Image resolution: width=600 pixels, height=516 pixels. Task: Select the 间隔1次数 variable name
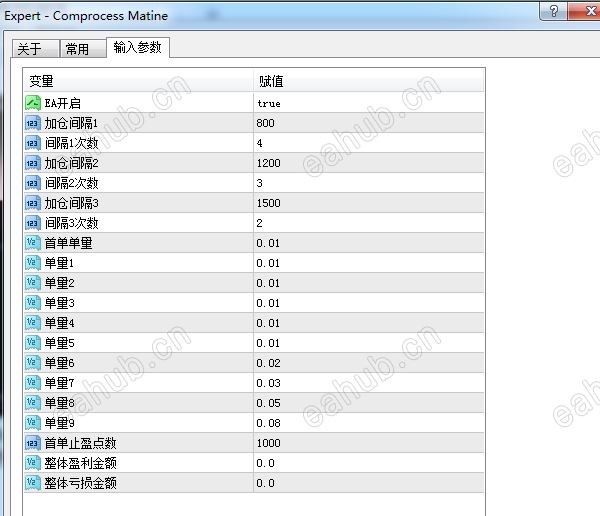pos(72,143)
